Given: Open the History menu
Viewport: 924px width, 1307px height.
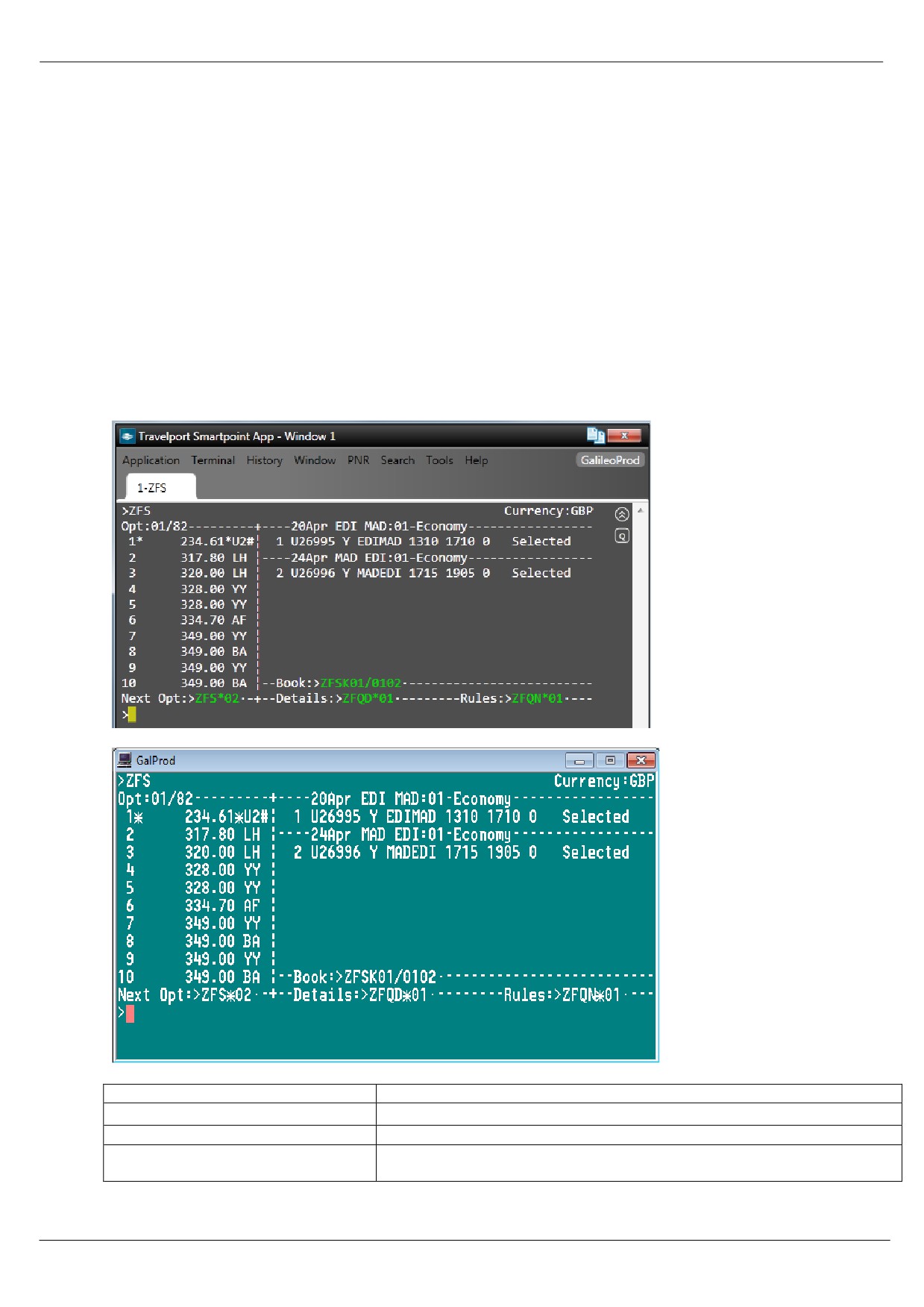Looking at the screenshot, I should [x=265, y=460].
